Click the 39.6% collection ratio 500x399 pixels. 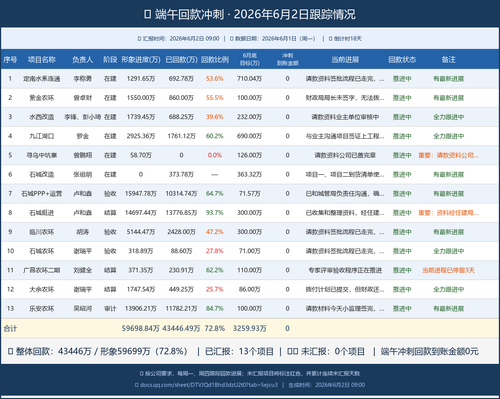click(x=215, y=117)
